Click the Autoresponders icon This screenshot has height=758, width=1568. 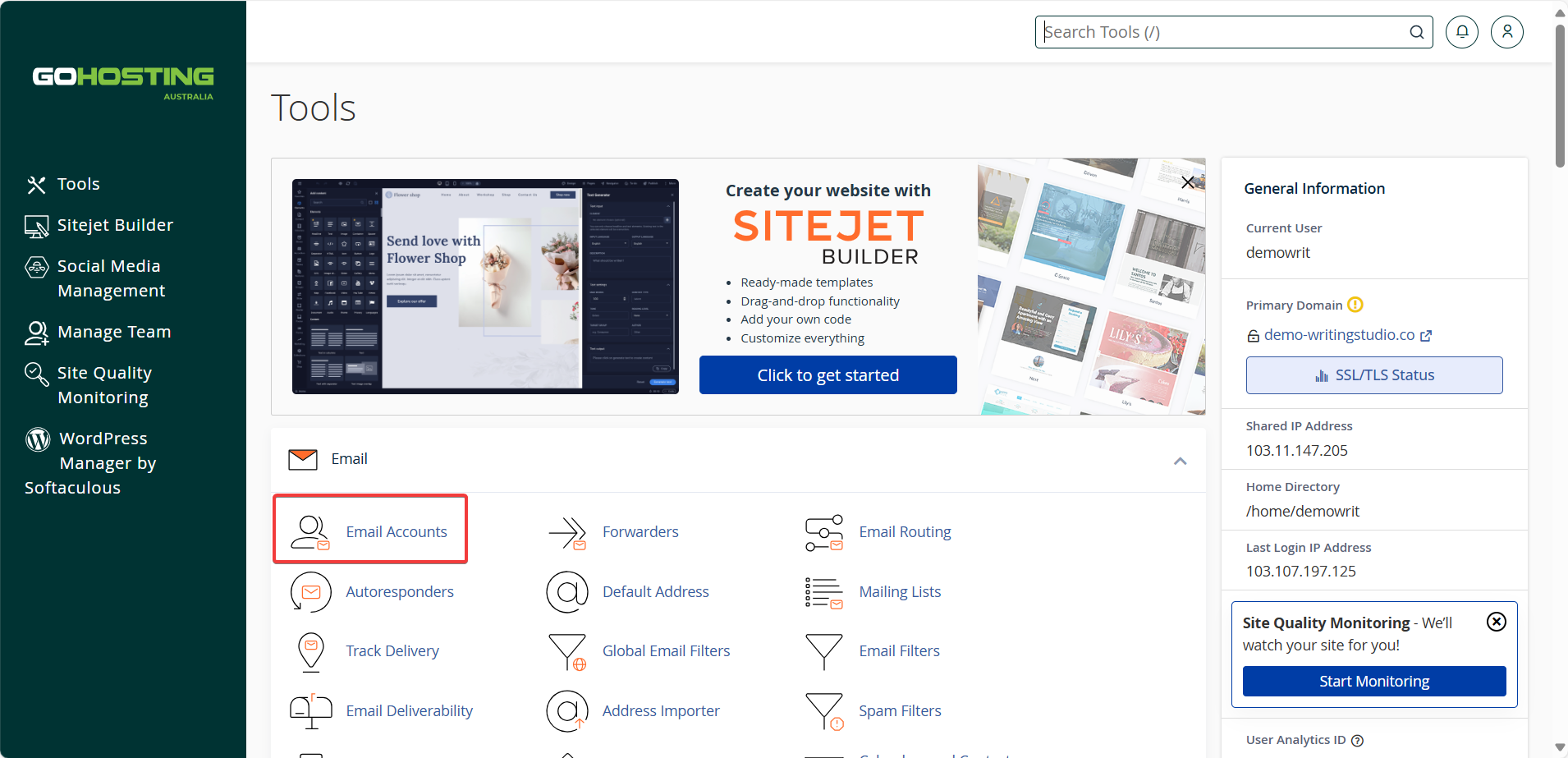point(310,592)
